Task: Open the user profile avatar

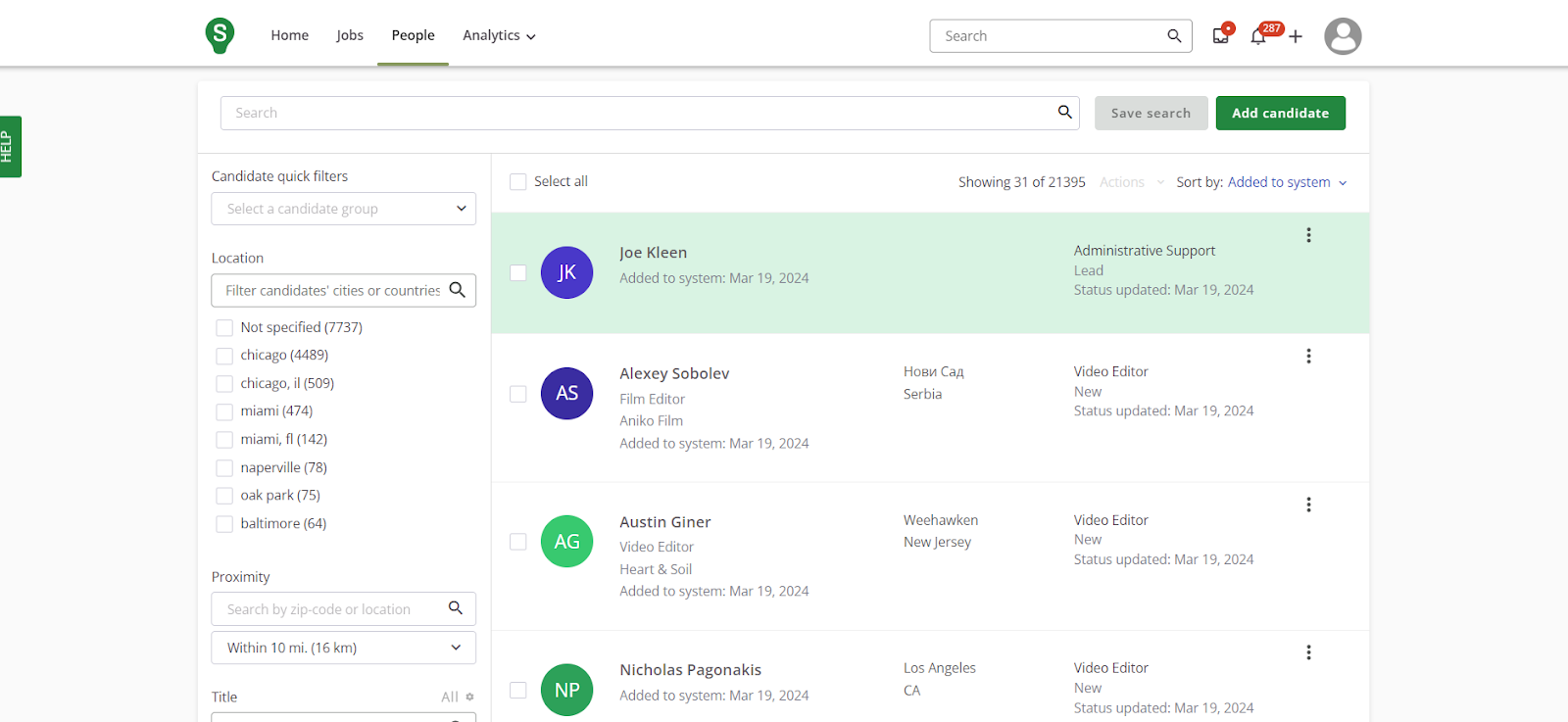Action: pyautogui.click(x=1342, y=36)
